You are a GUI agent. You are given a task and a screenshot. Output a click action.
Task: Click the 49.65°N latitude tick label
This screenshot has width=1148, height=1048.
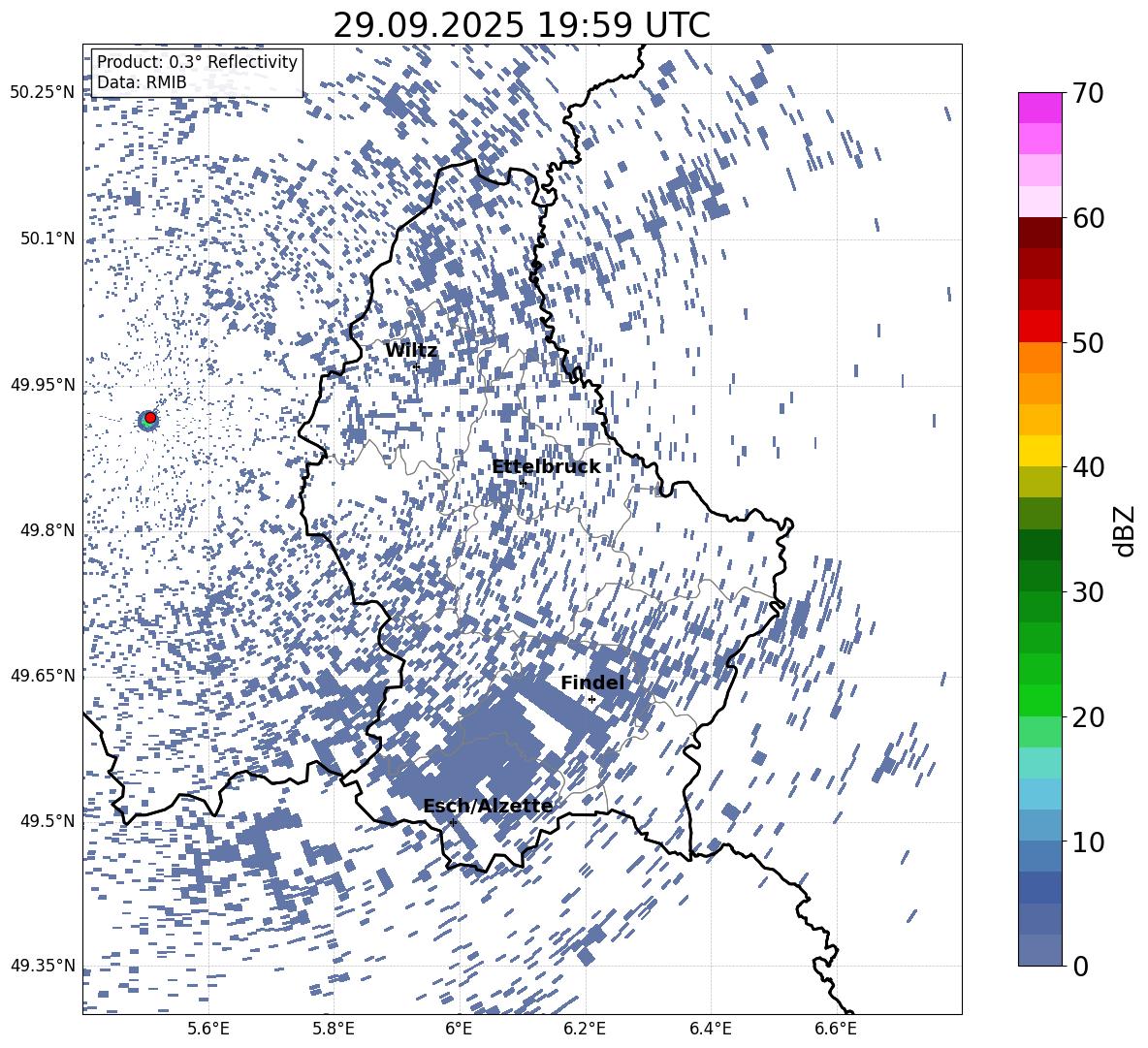(x=43, y=675)
